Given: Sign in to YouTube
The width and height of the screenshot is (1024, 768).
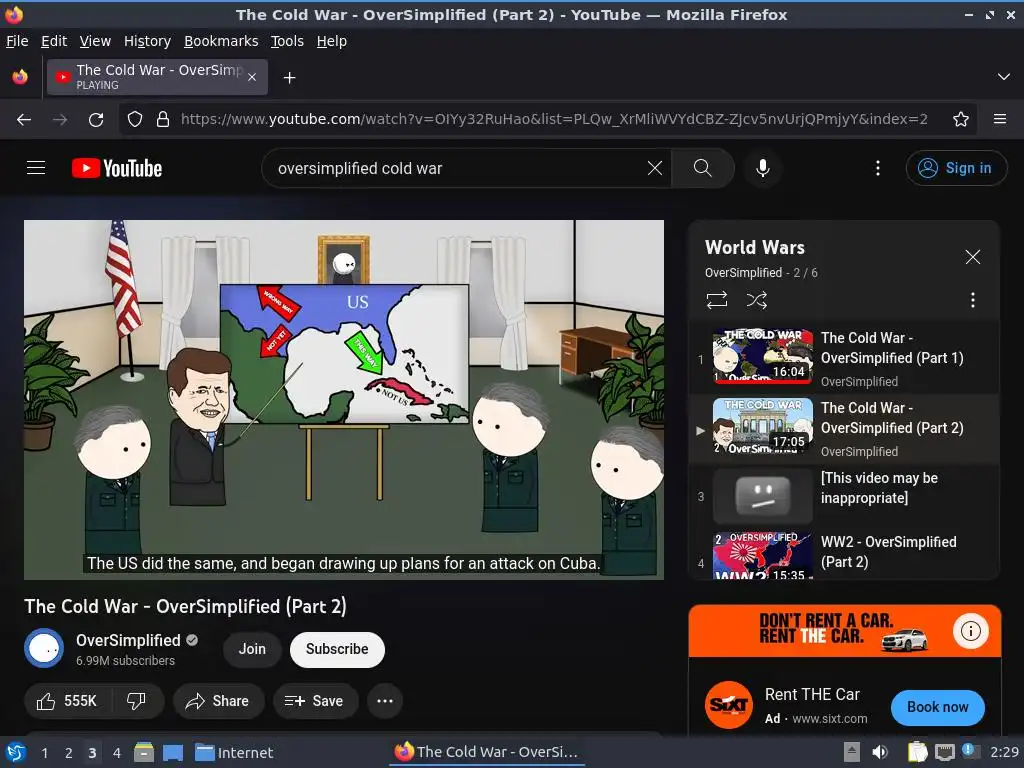Looking at the screenshot, I should tap(955, 168).
